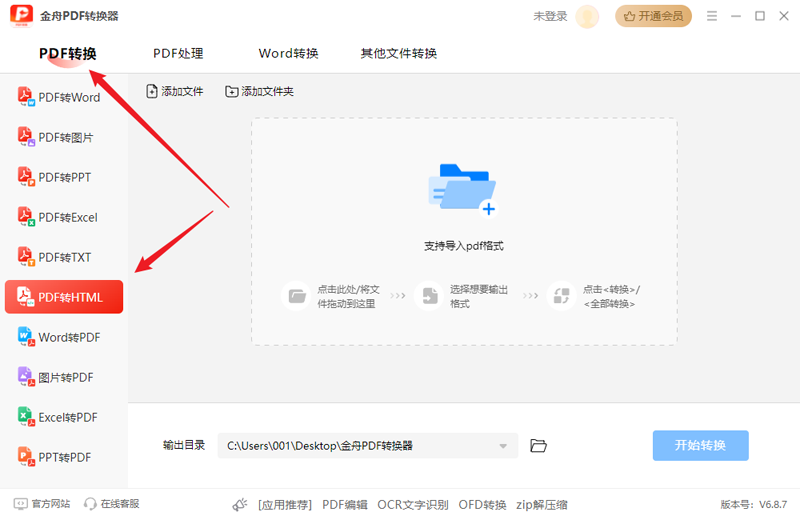Open 在线客服 online support
Screen dimensions: 800x520
[x=112, y=504]
